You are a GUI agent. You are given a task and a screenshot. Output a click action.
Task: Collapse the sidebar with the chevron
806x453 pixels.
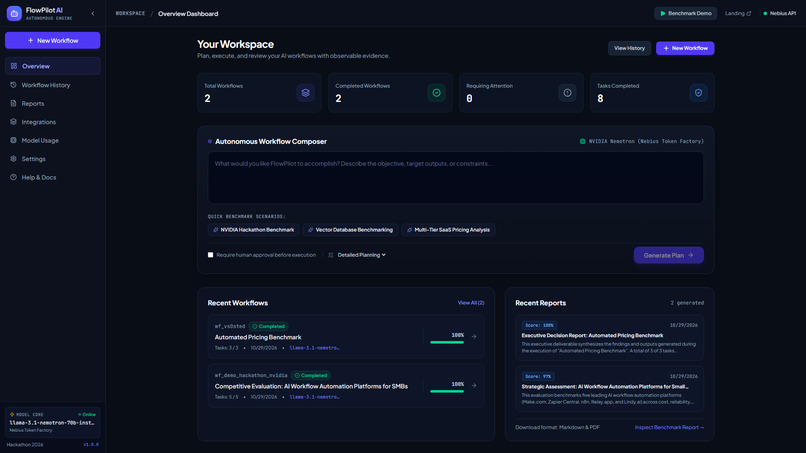coord(93,14)
